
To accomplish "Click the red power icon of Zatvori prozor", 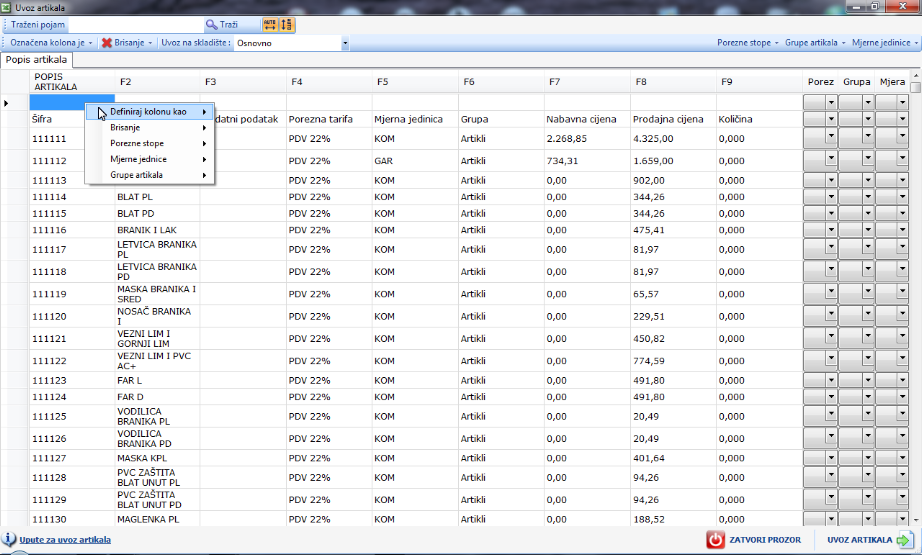I will pyautogui.click(x=716, y=540).
